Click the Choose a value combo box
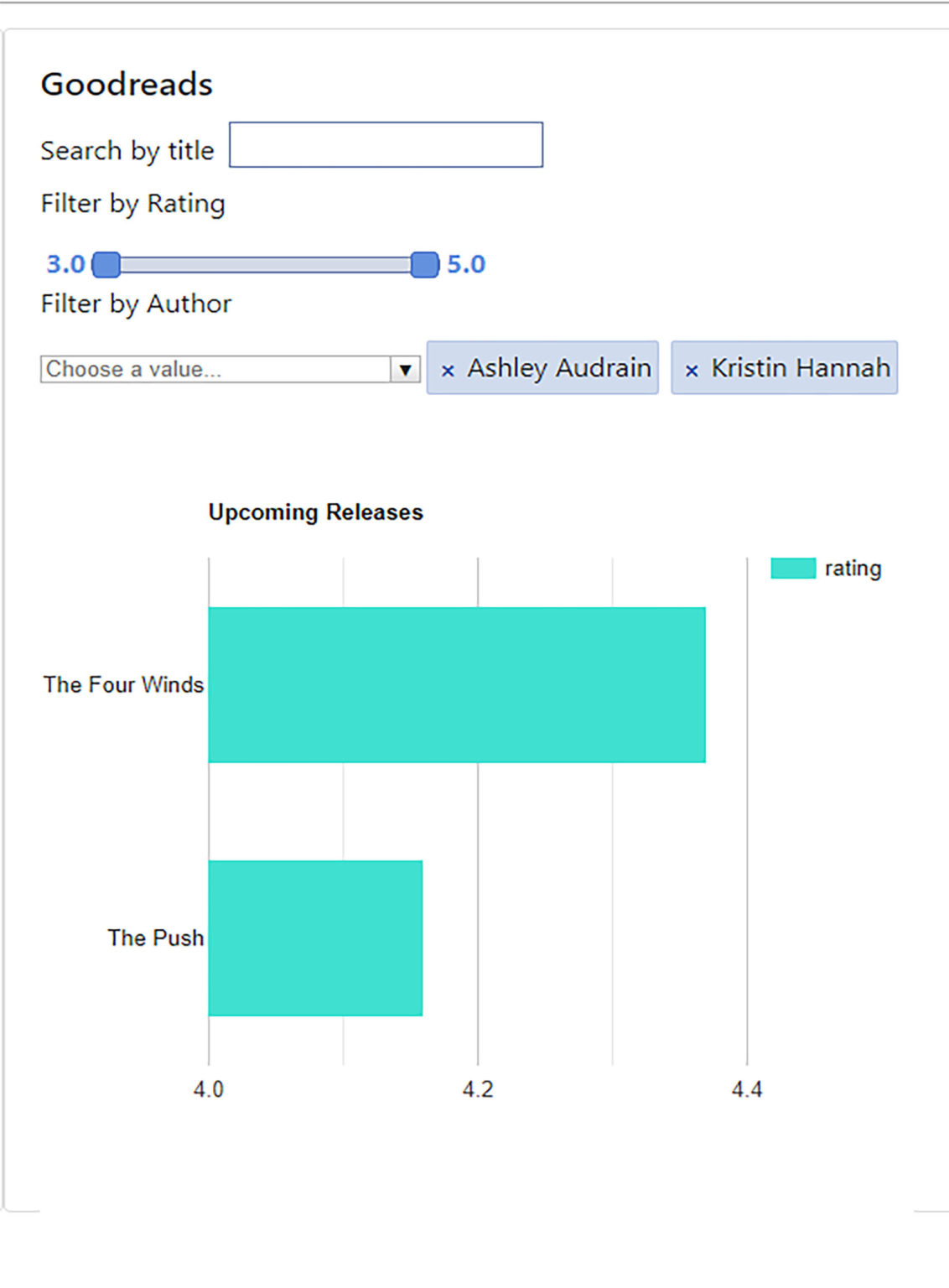Image resolution: width=949 pixels, height=1288 pixels. 216,369
